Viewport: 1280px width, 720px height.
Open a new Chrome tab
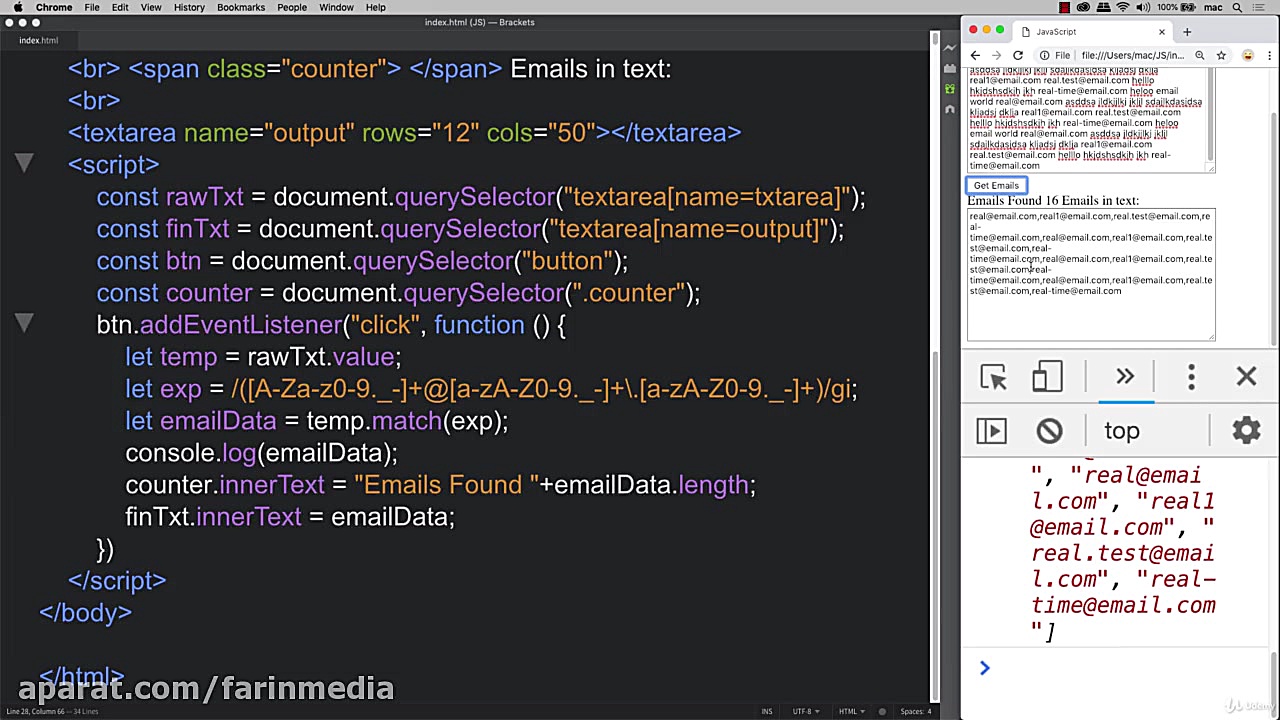1187,31
